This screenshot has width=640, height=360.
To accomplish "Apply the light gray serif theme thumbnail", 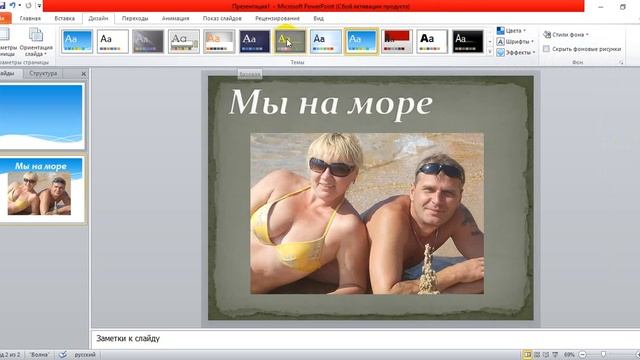I will click(x=184, y=41).
